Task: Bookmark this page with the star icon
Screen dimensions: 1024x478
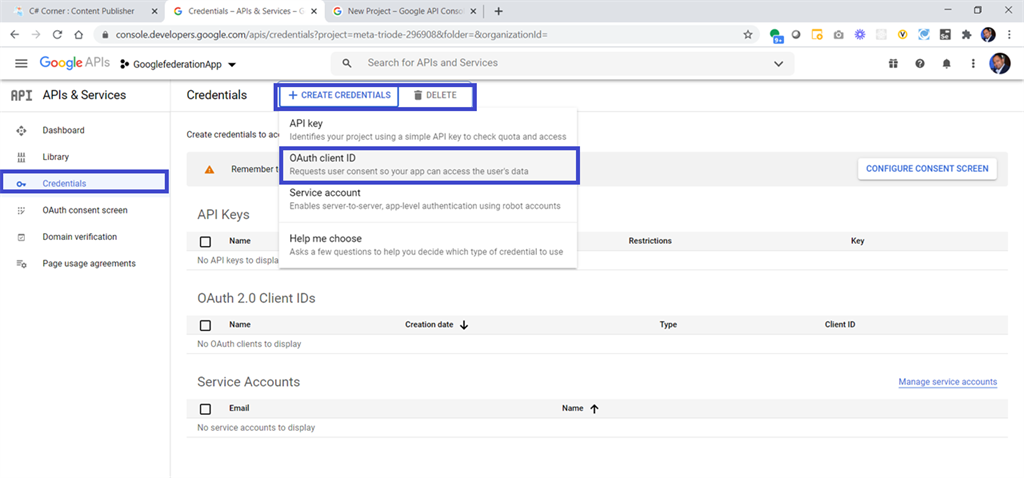Action: pyautogui.click(x=748, y=35)
